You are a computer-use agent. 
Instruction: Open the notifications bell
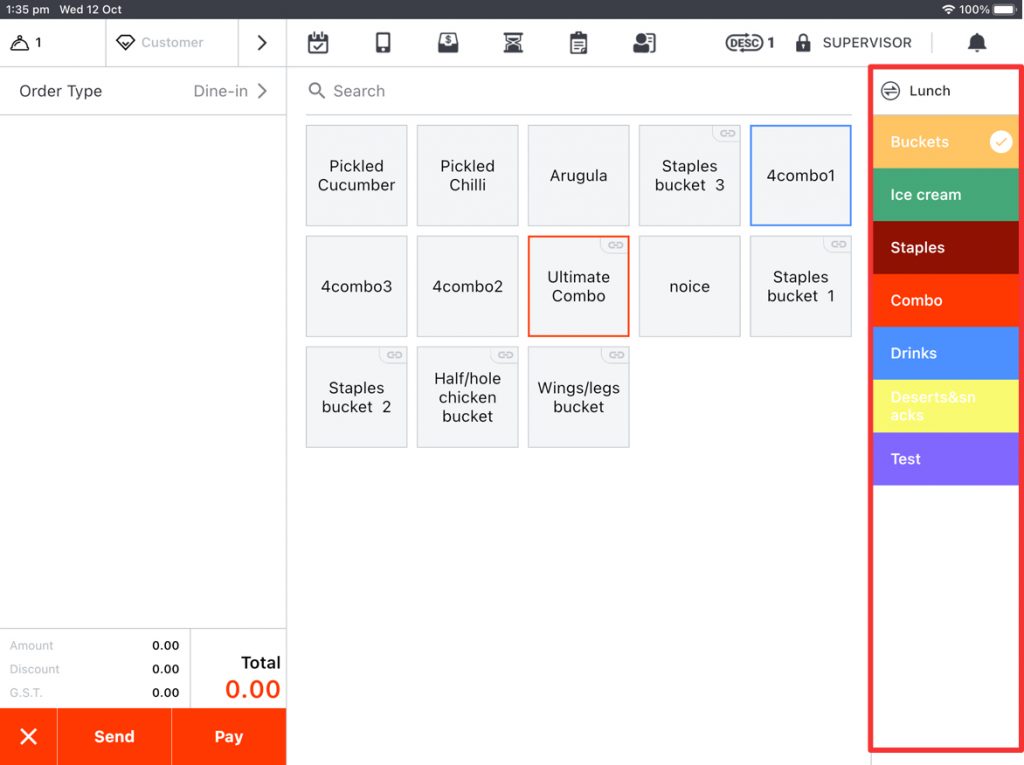[x=977, y=43]
